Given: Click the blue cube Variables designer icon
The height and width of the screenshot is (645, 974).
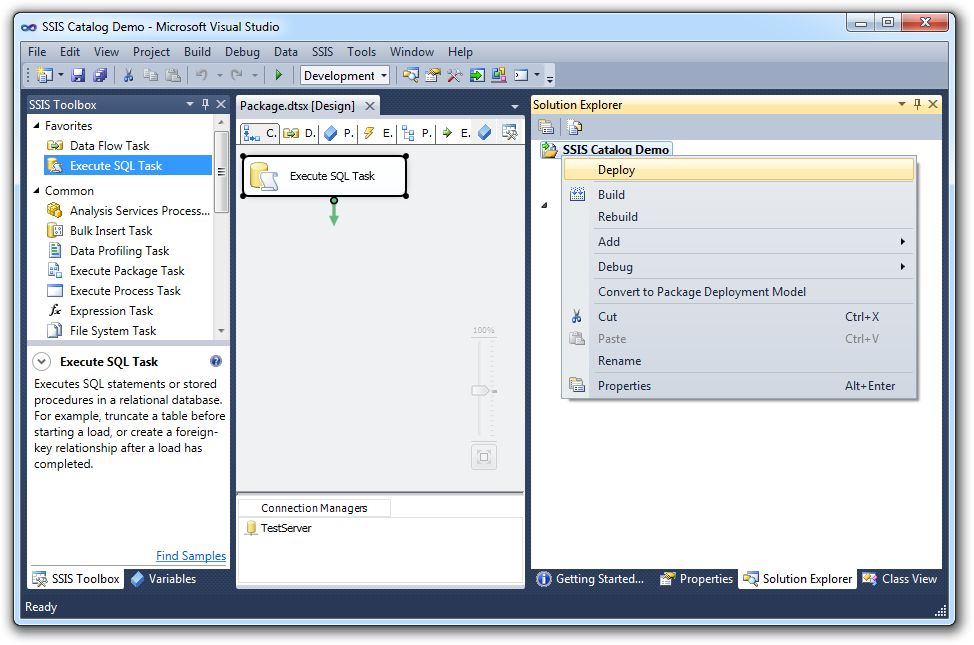Looking at the screenshot, I should coord(485,132).
